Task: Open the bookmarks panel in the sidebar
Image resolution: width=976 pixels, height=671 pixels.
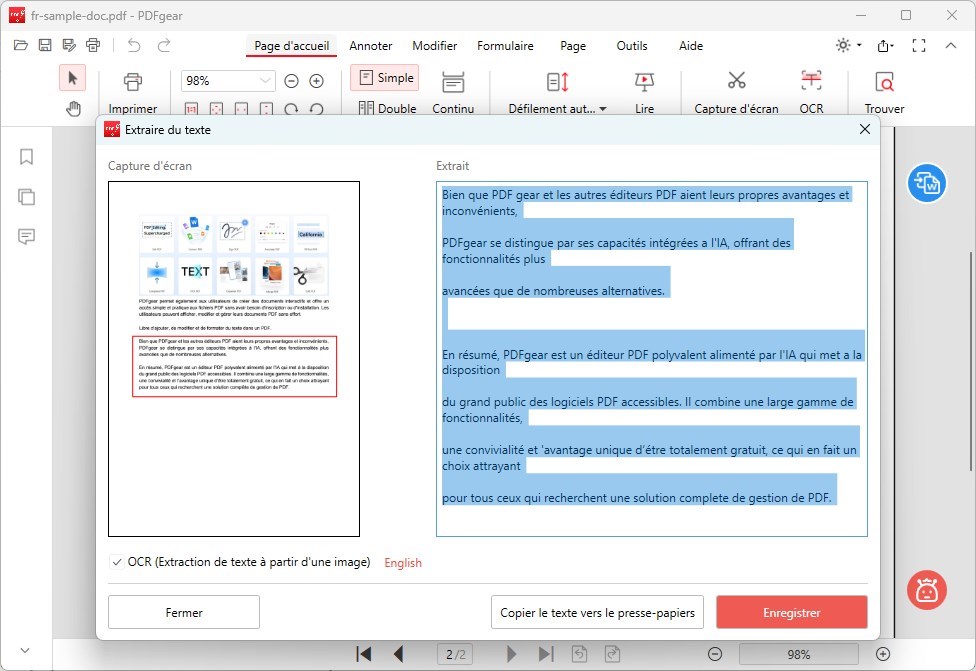Action: tap(25, 157)
